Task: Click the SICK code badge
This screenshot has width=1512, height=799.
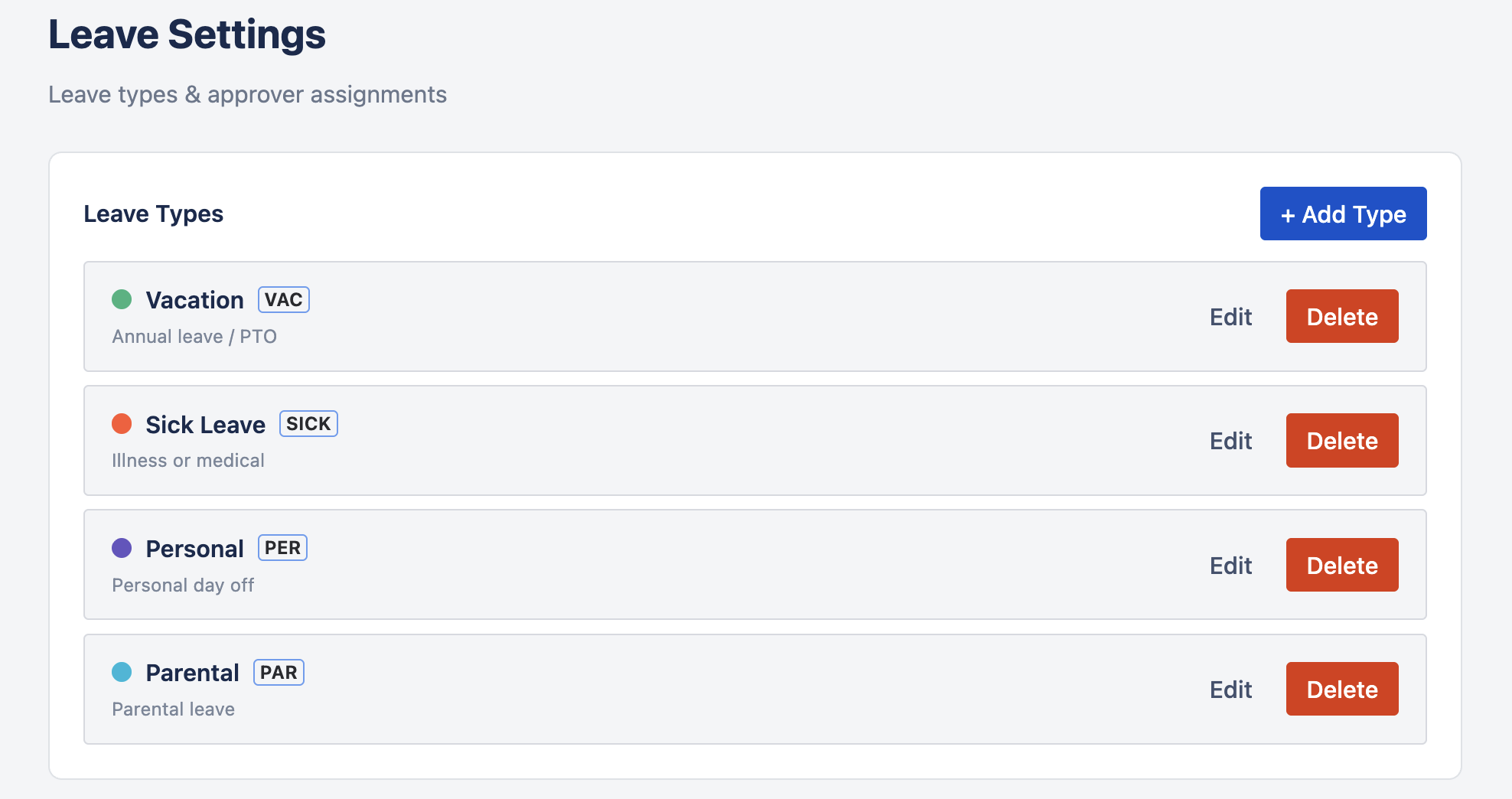Action: (308, 423)
